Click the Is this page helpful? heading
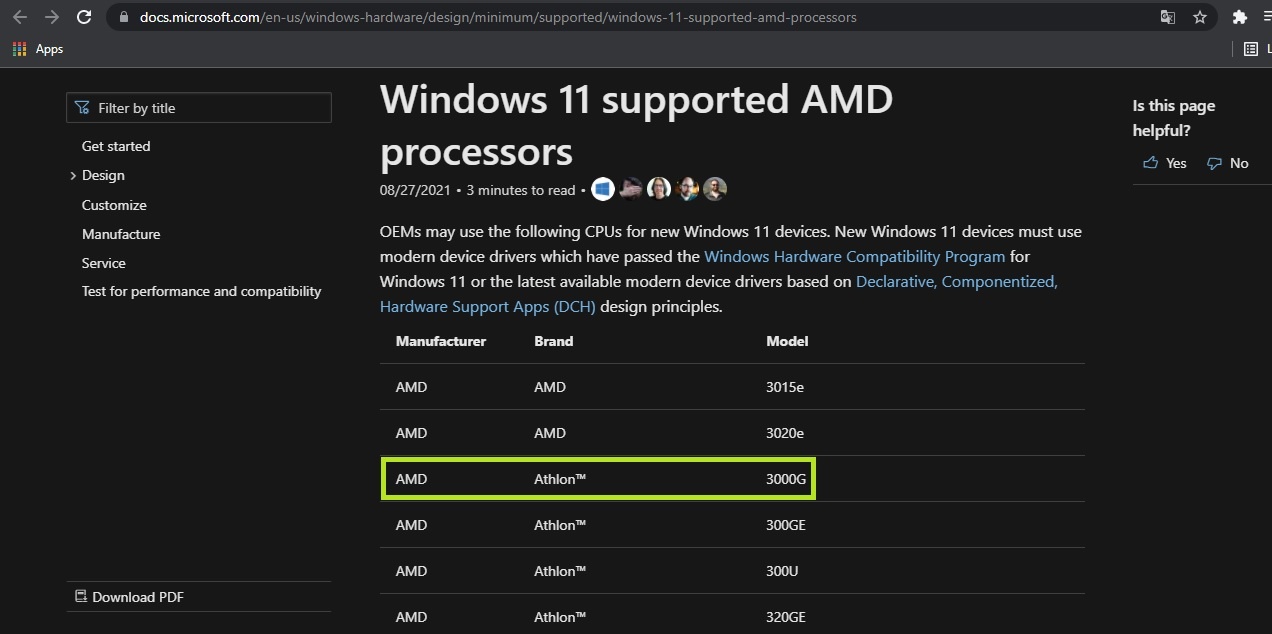1272x634 pixels. pos(1174,118)
